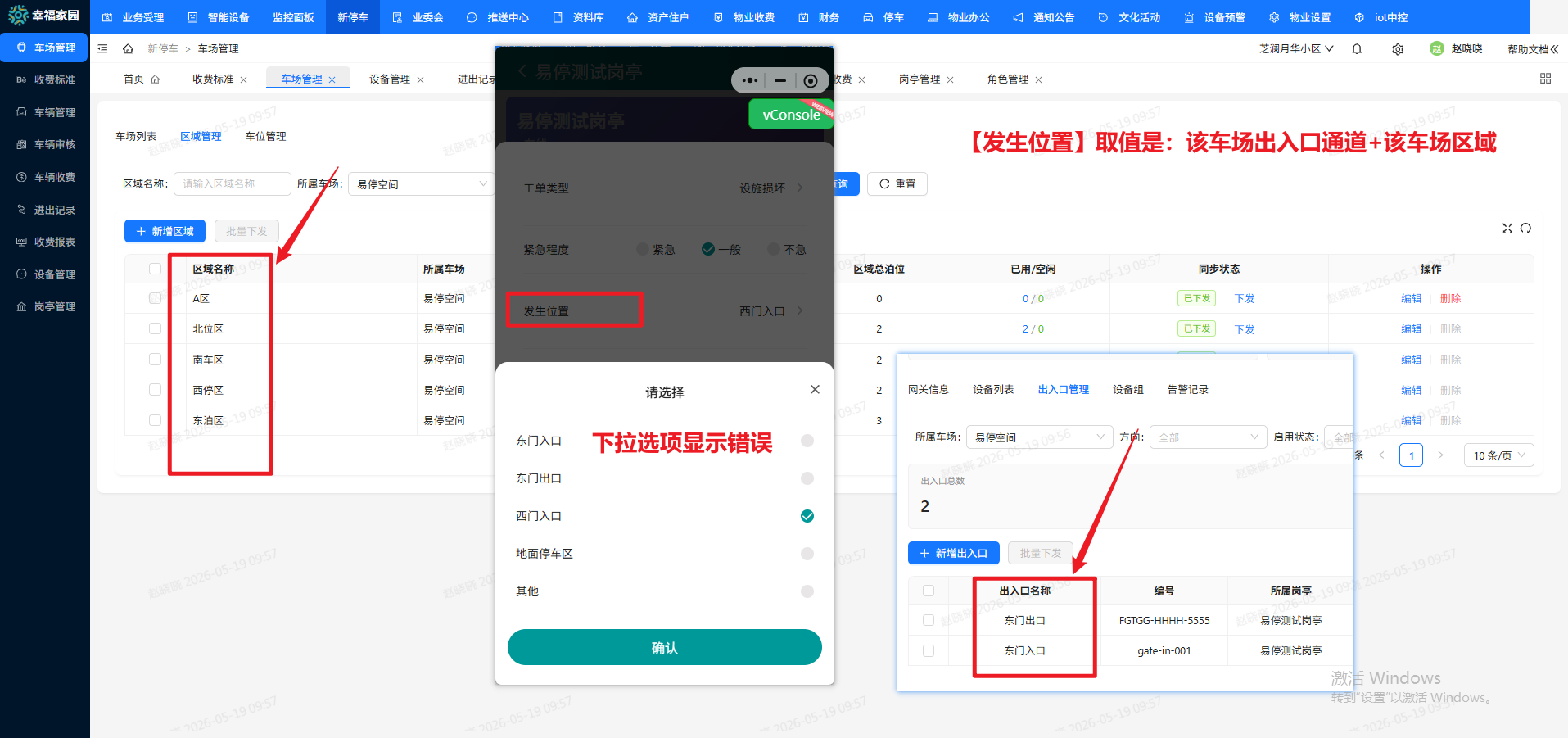Open community selector 芝澜月华小区
The height and width of the screenshot is (738, 1568).
pyautogui.click(x=1296, y=48)
